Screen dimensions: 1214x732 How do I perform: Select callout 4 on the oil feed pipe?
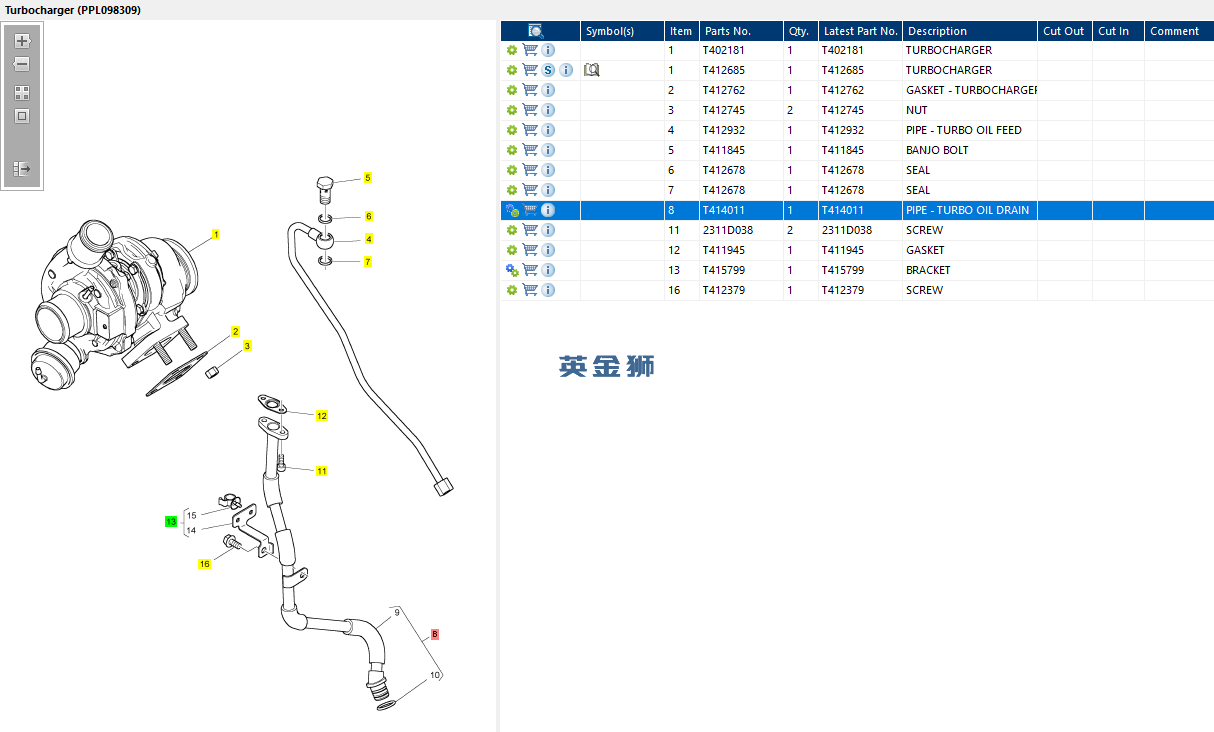coord(368,239)
